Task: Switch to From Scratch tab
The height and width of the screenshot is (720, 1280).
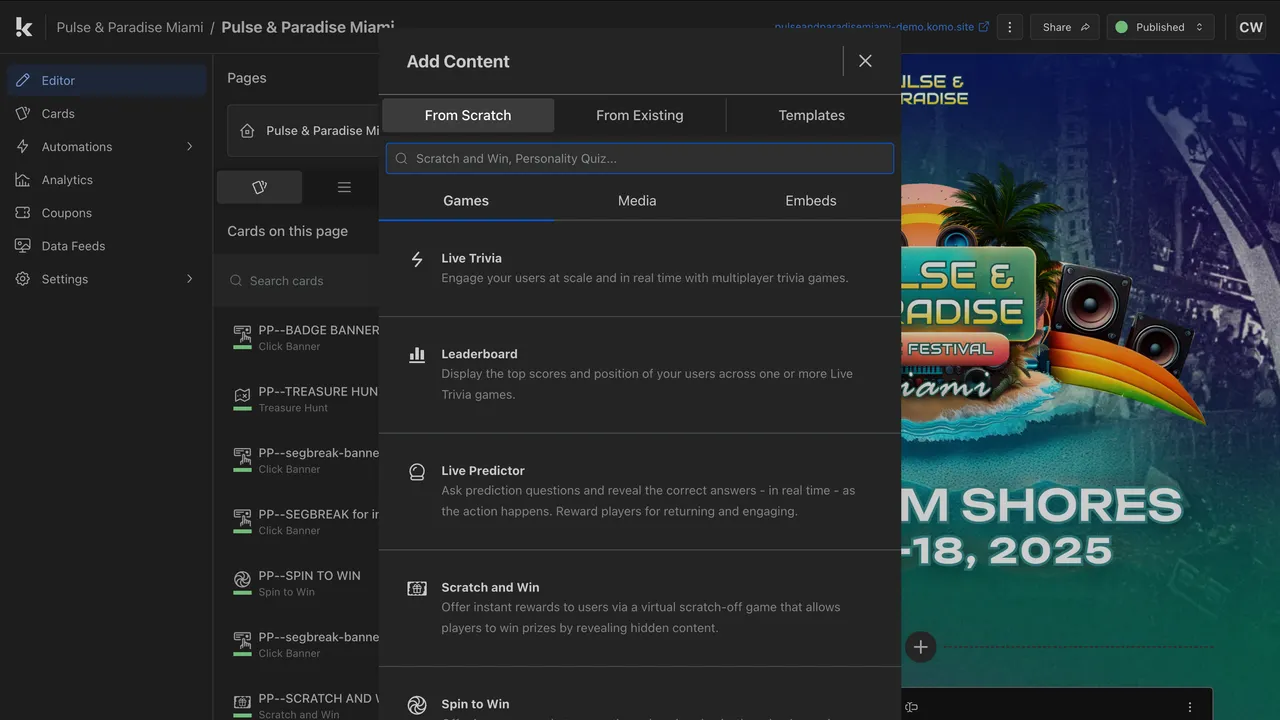Action: [x=468, y=115]
